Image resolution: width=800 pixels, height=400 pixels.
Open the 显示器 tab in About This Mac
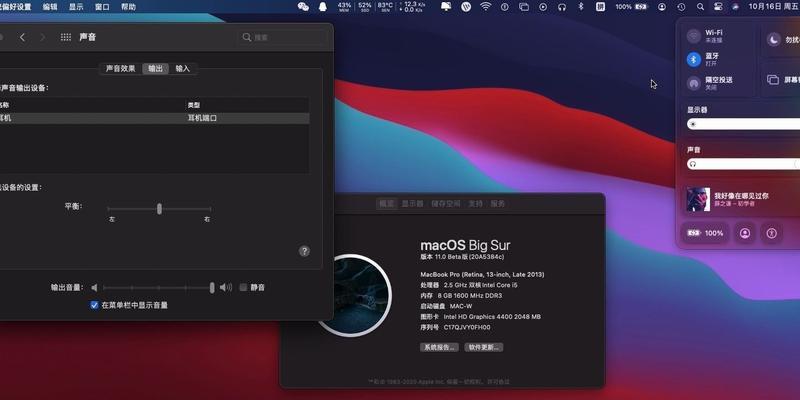tap(412, 204)
